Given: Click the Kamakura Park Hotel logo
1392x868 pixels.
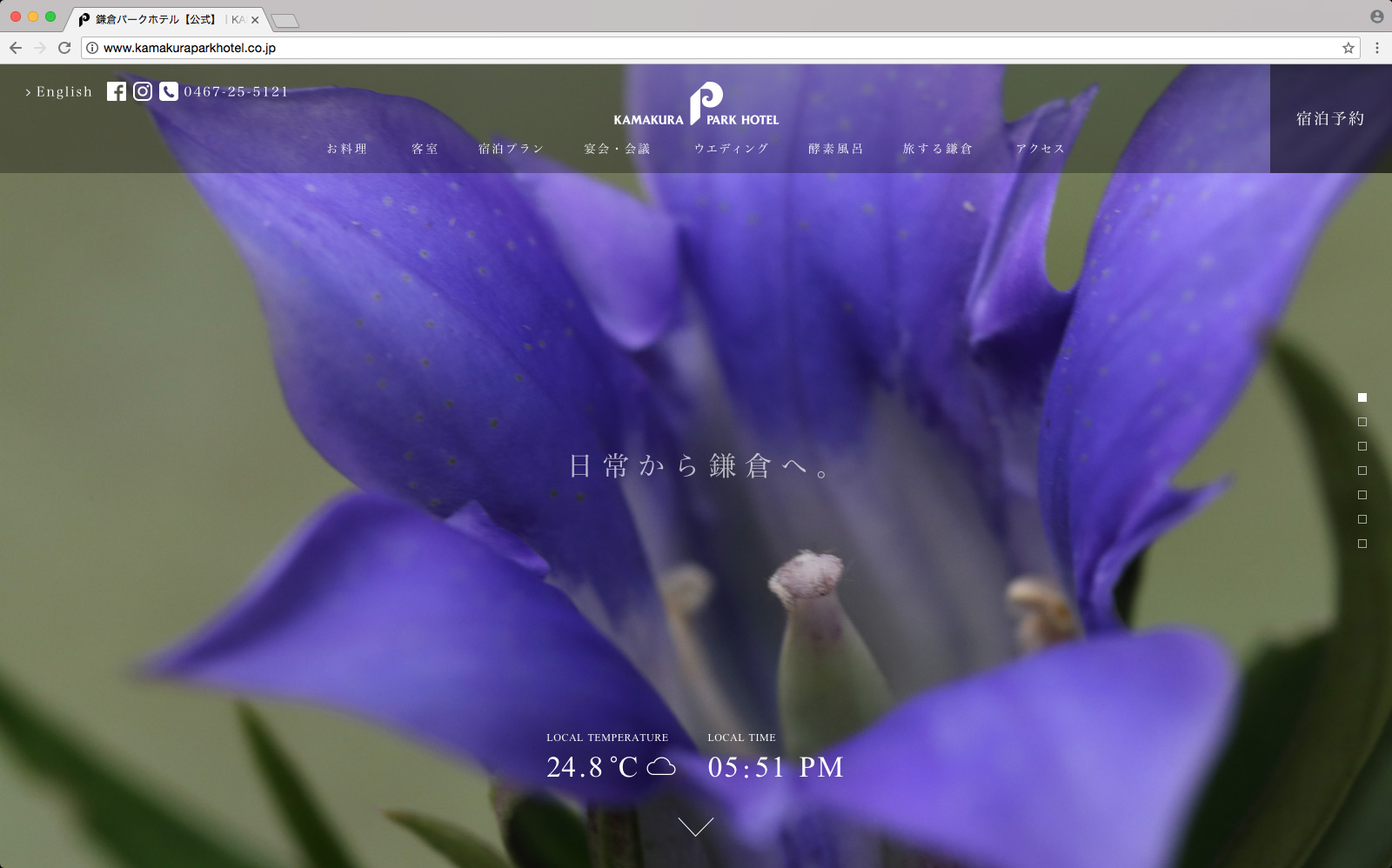Looking at the screenshot, I should [x=696, y=106].
